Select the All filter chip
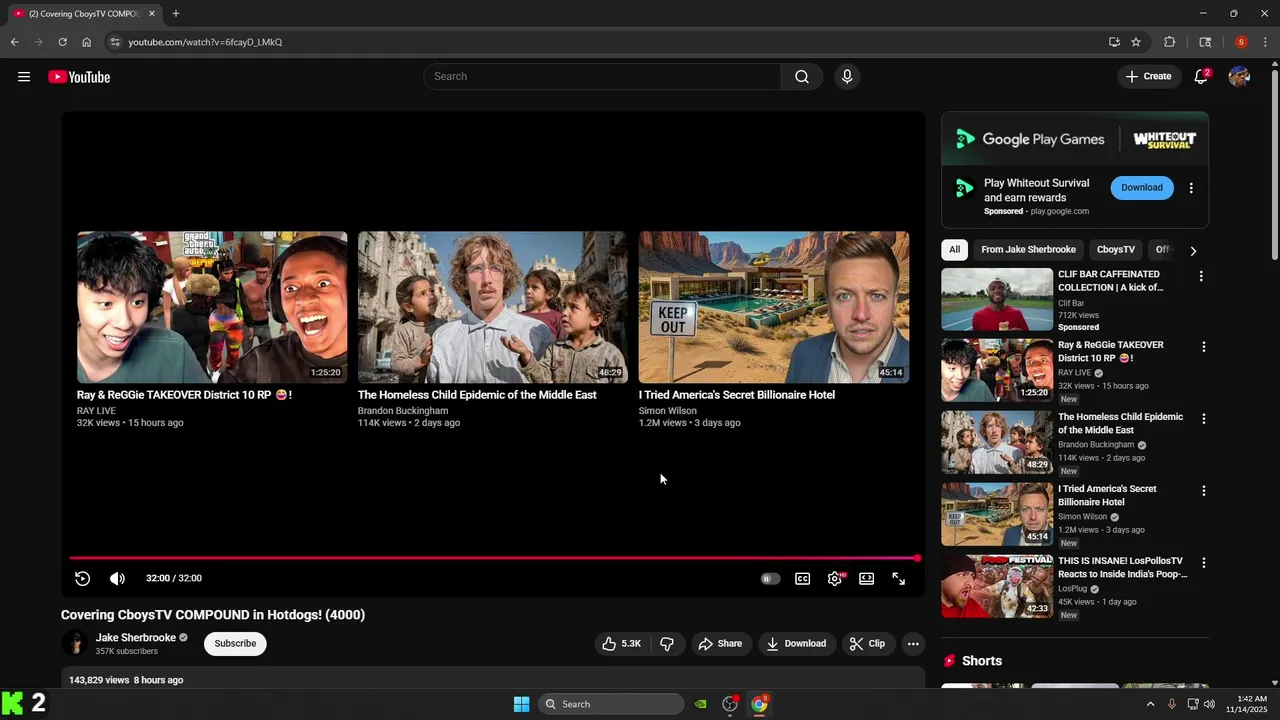 point(955,250)
